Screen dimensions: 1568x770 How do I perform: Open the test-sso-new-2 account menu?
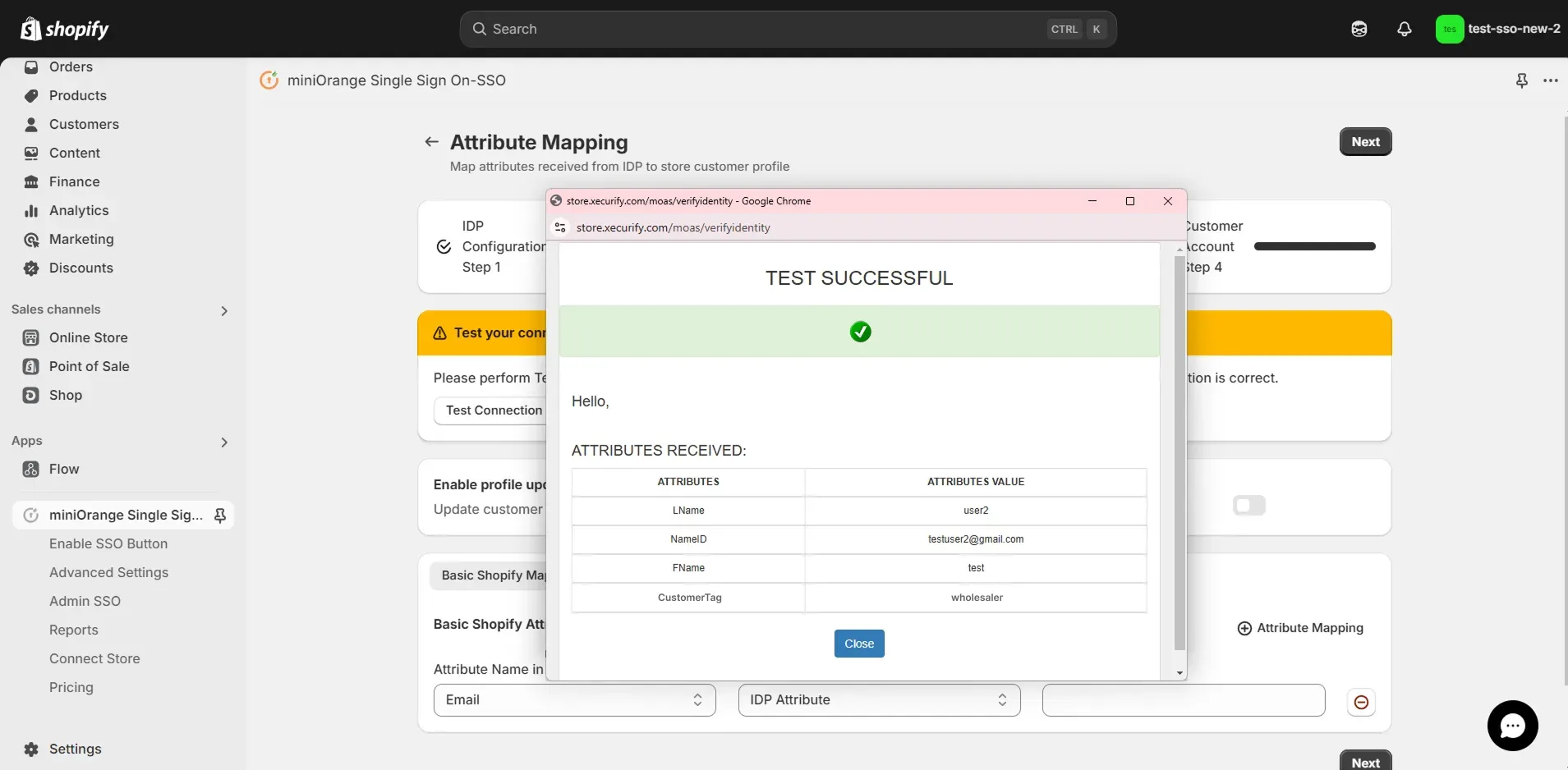(1498, 29)
